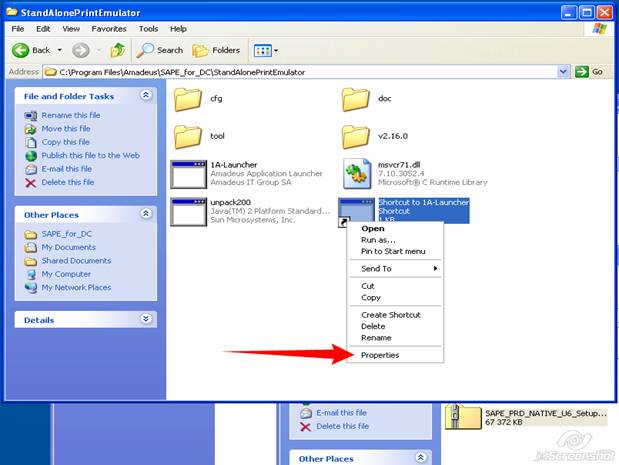Open the Edit menu

click(x=43, y=29)
